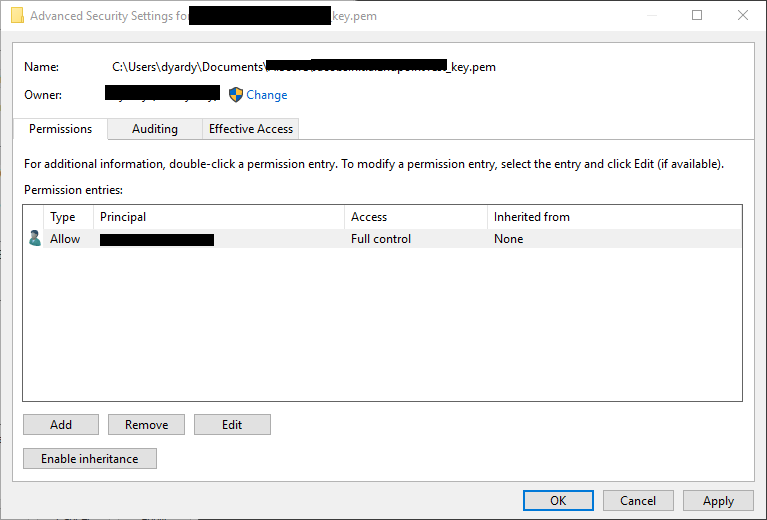Click the Change owner link
Viewport: 767px width, 520px height.
click(267, 95)
